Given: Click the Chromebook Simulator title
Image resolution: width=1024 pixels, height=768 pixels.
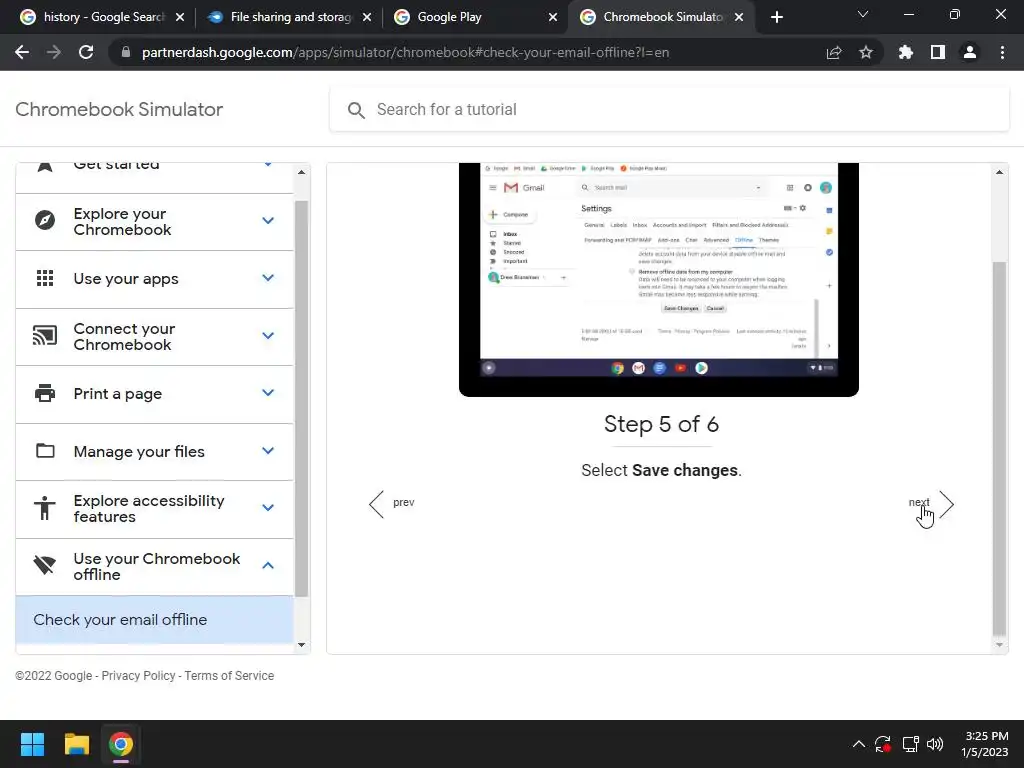Looking at the screenshot, I should 119,110.
